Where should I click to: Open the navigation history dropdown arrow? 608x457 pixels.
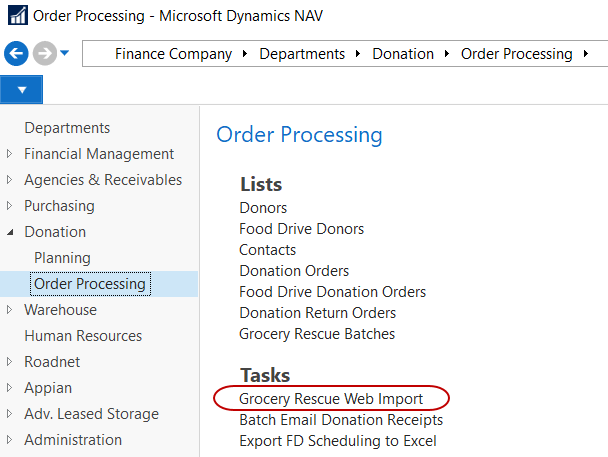(x=65, y=54)
